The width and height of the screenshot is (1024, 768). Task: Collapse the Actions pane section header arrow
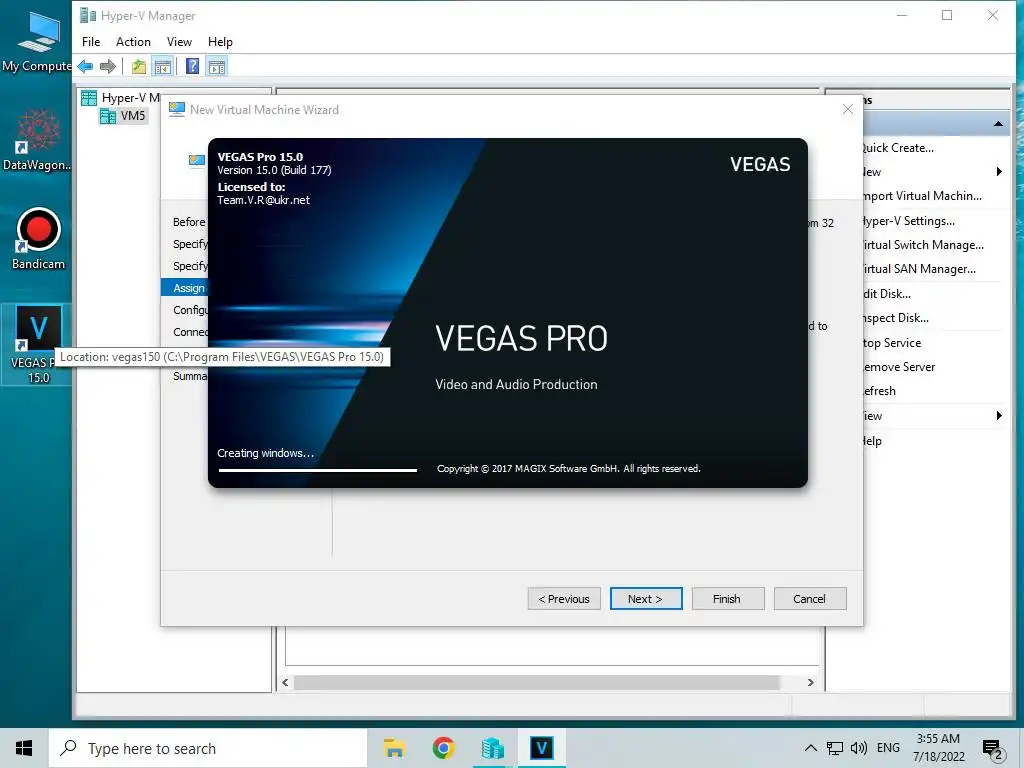coord(998,124)
